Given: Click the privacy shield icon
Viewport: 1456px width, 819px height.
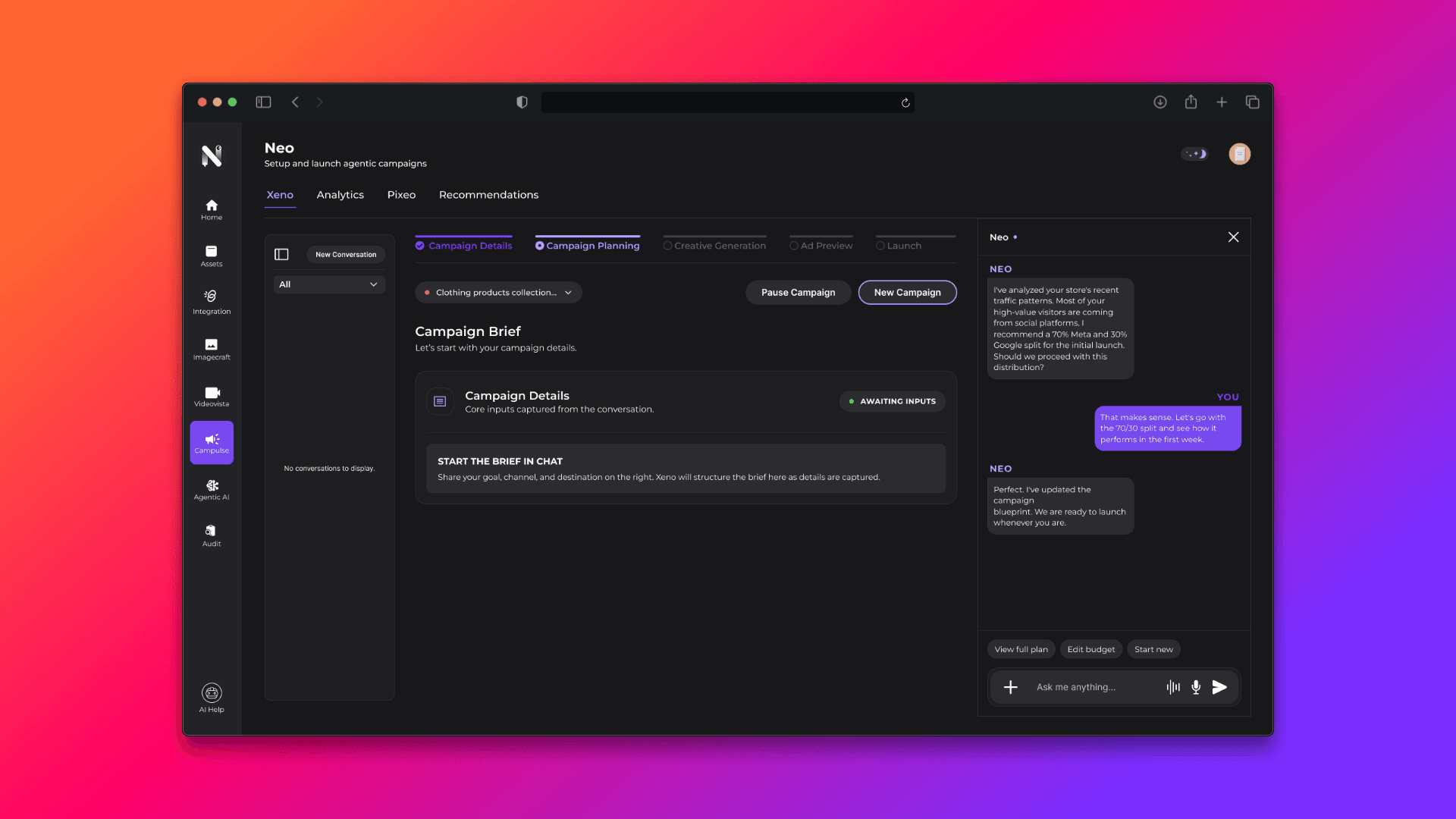Looking at the screenshot, I should (x=522, y=102).
